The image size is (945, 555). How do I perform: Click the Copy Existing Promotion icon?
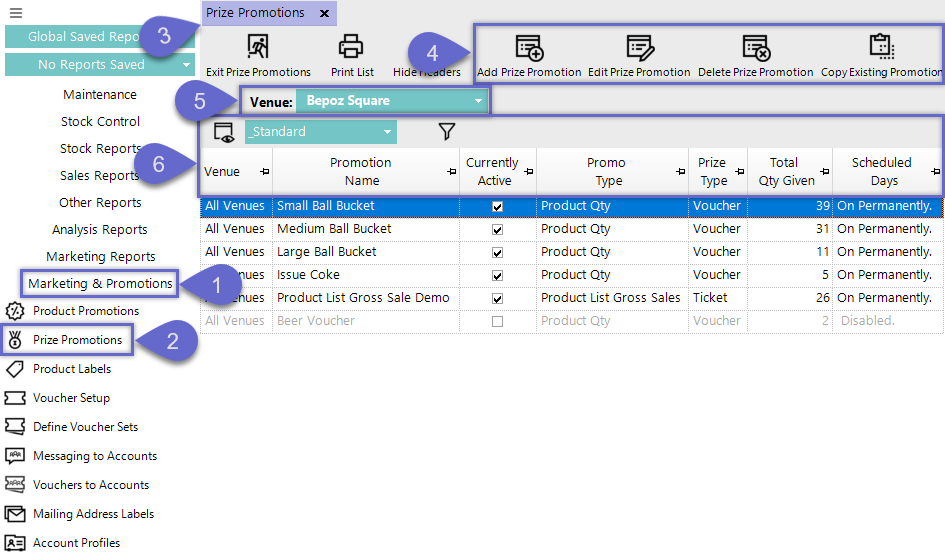[881, 47]
